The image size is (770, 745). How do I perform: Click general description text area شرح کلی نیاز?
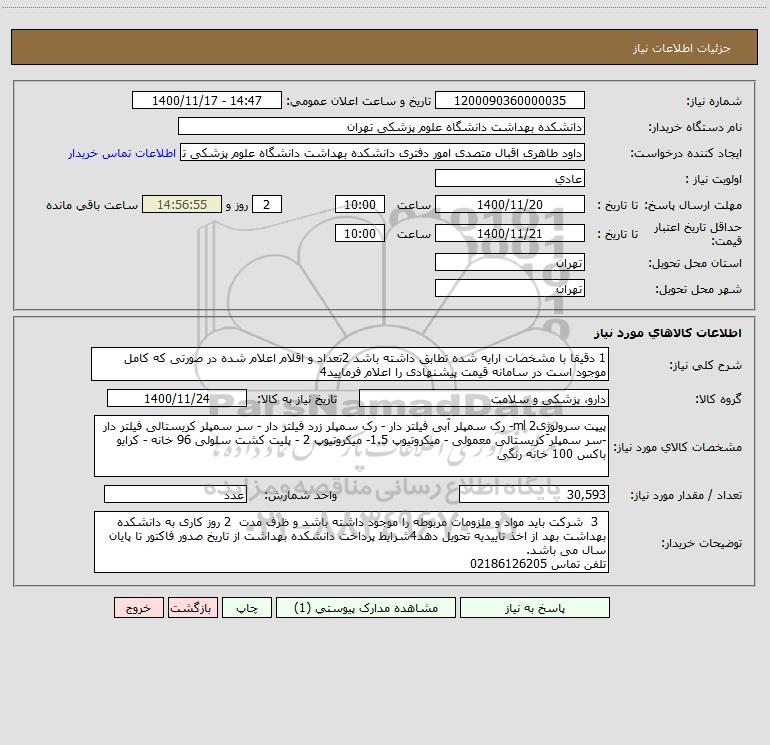click(x=350, y=364)
